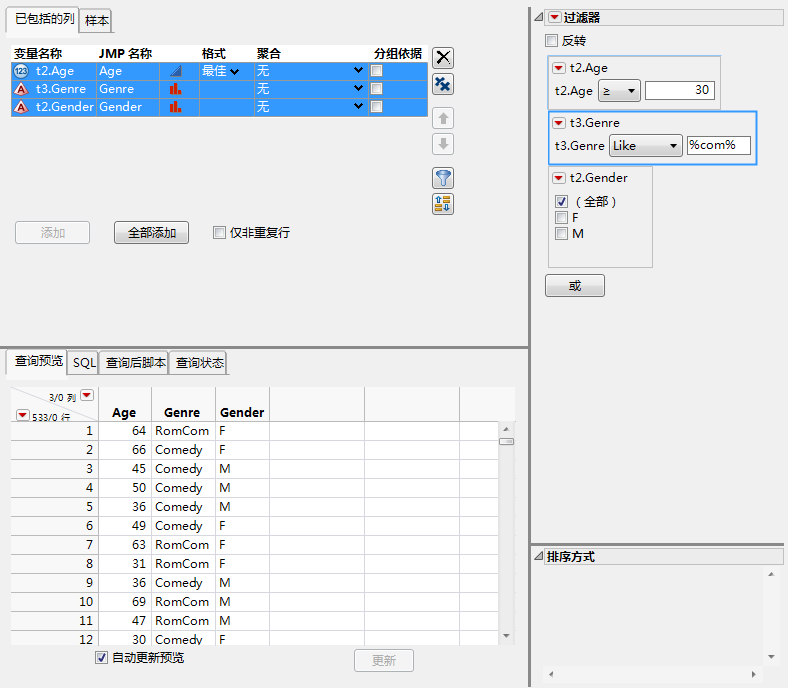Click 排序方式 panel scroll right arrow

click(x=753, y=674)
